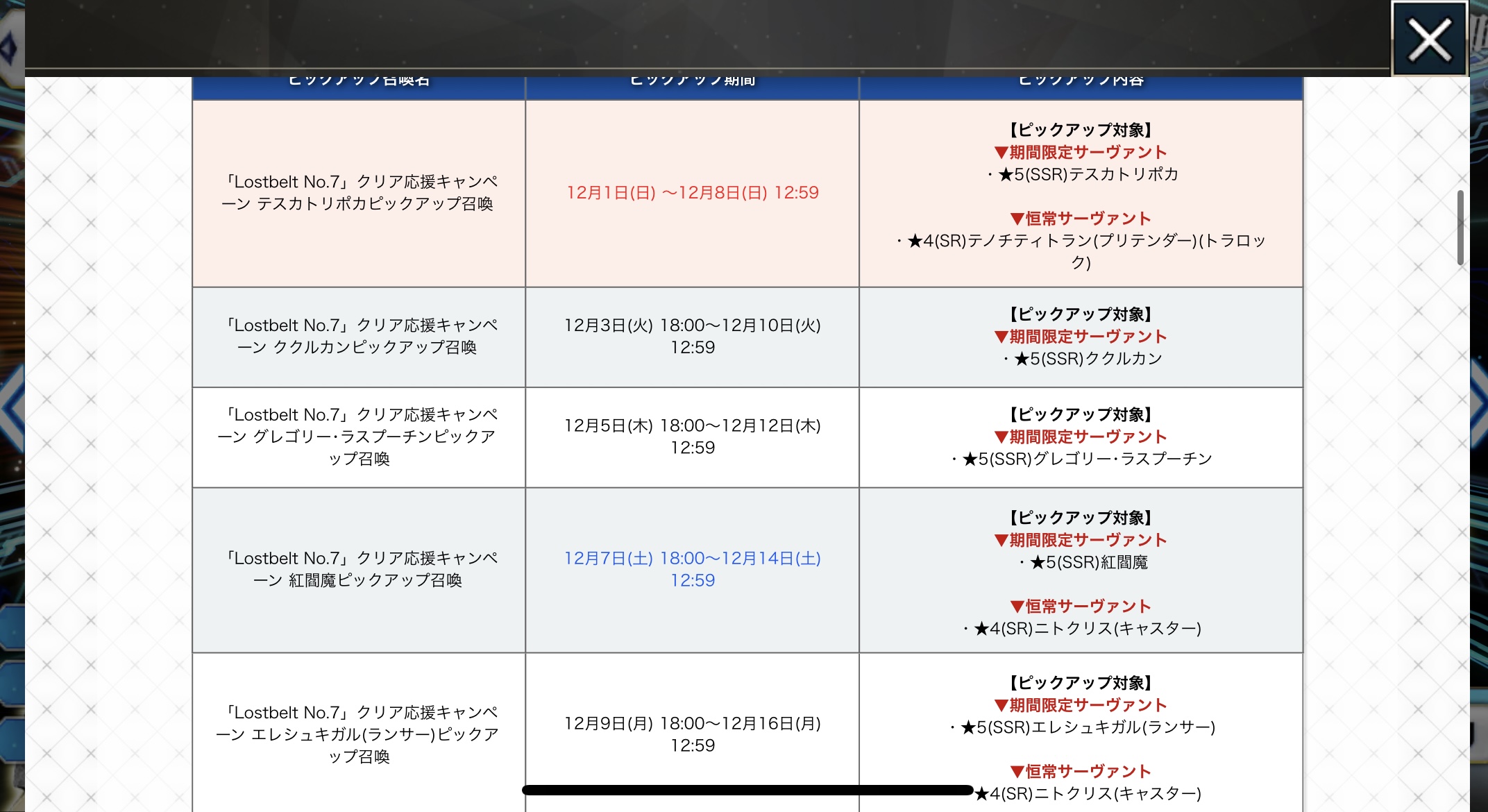
Task: Select the グレゴリー・ラスプーチン pickup summon name
Action: pos(359,437)
